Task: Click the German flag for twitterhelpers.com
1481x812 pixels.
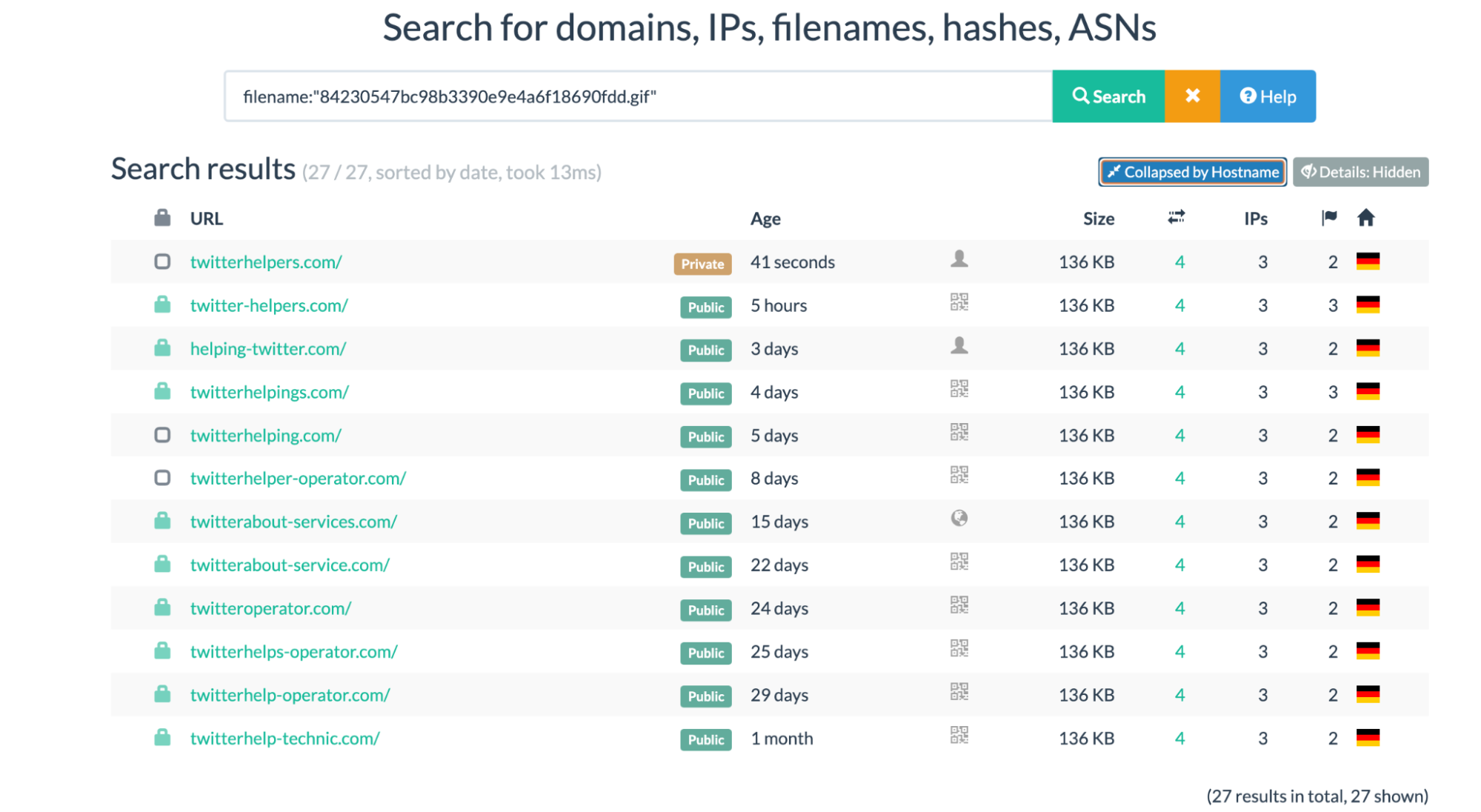Action: [1367, 261]
